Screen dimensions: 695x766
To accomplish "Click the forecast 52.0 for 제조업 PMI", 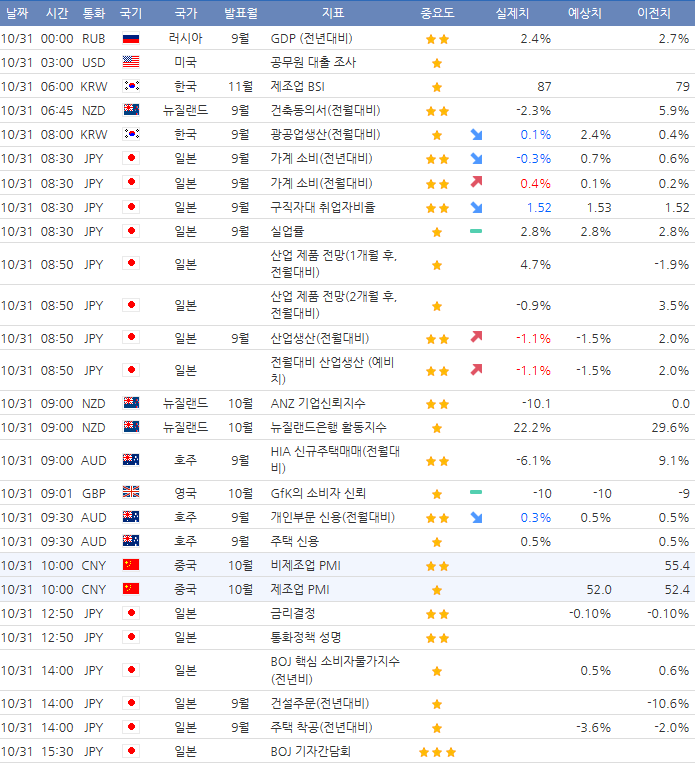I will [x=599, y=589].
